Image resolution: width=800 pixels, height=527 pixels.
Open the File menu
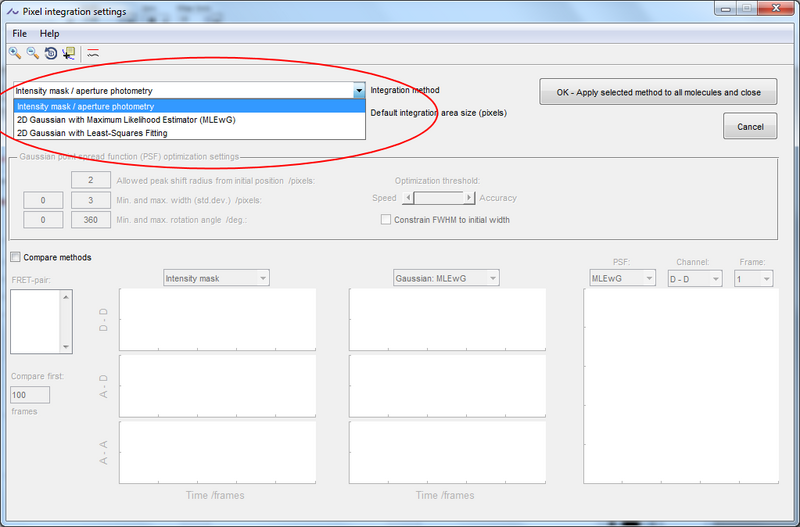20,34
